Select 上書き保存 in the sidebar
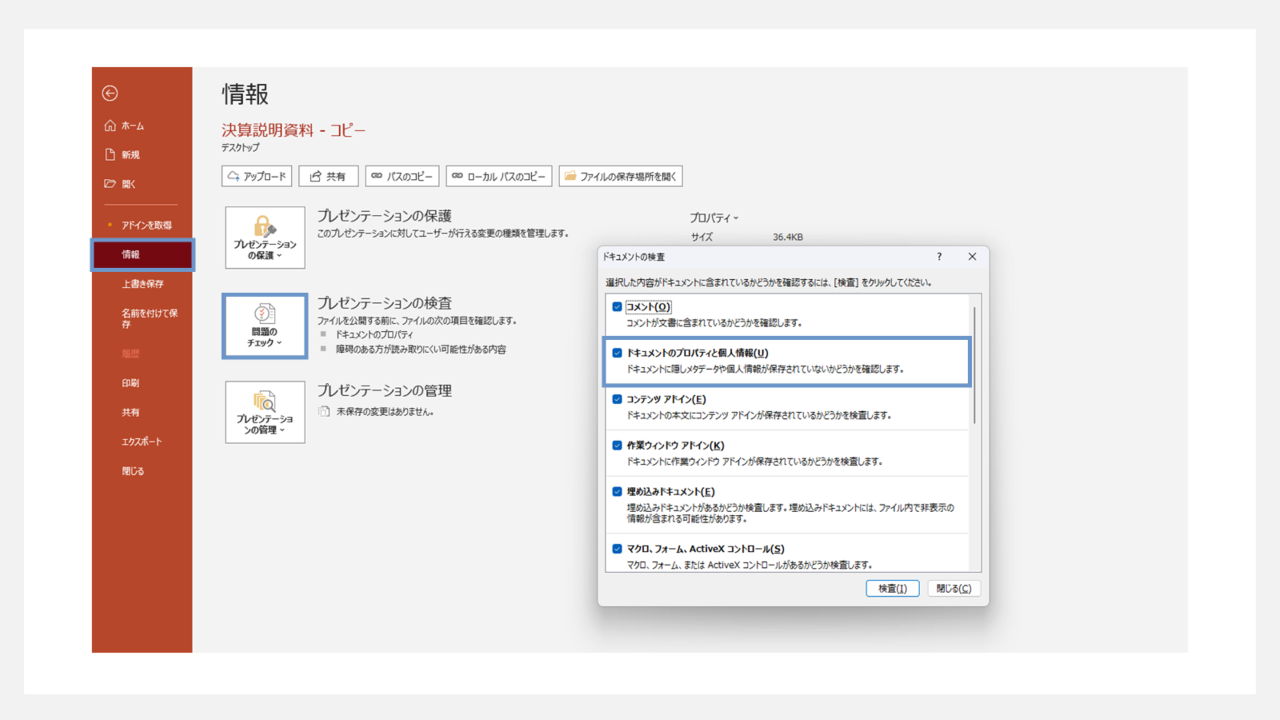Screen dimensions: 1280x720 tap(142, 284)
